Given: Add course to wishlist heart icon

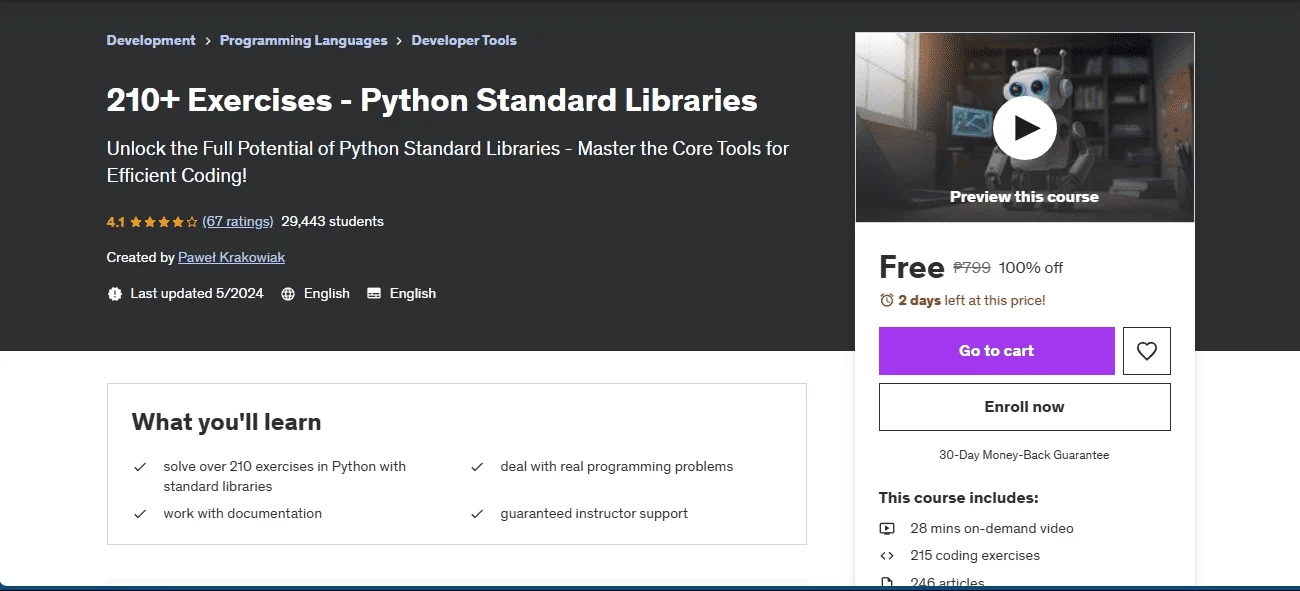Looking at the screenshot, I should [1147, 351].
